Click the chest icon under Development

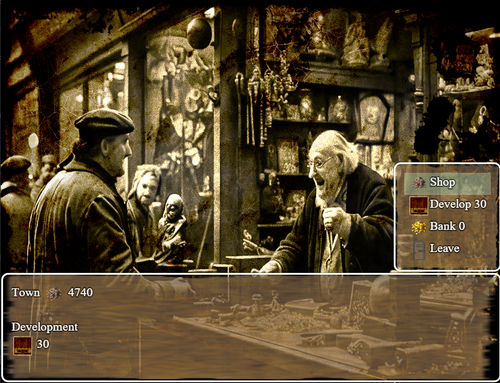coord(22,345)
